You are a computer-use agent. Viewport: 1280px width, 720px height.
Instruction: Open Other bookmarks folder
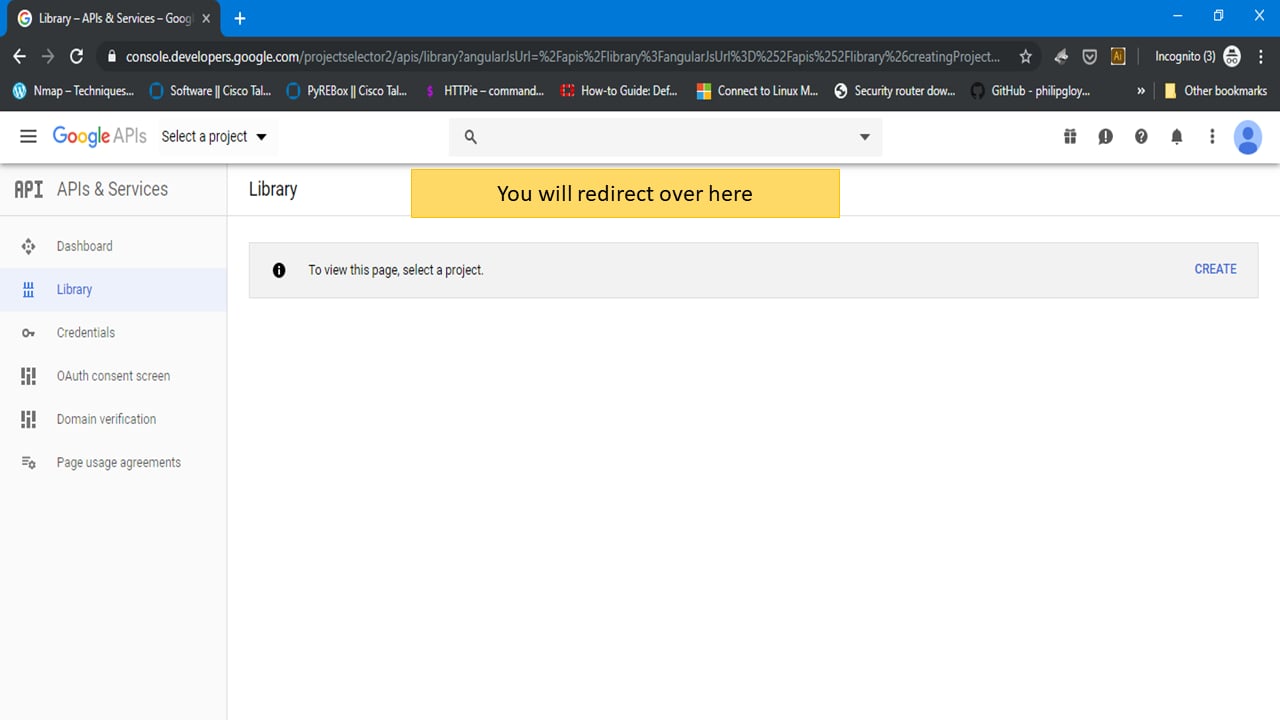(1215, 91)
